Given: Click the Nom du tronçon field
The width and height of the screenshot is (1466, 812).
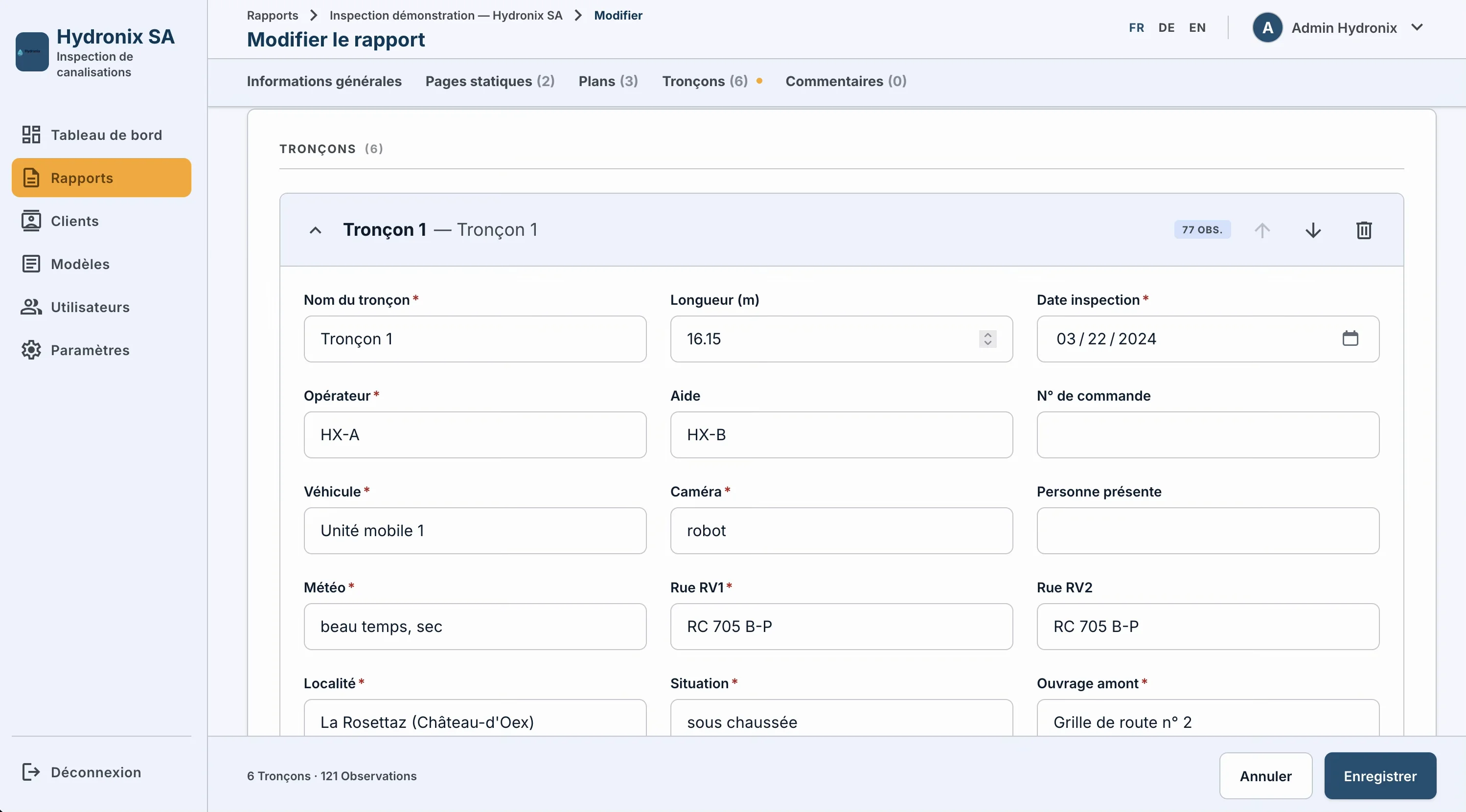Looking at the screenshot, I should [475, 338].
